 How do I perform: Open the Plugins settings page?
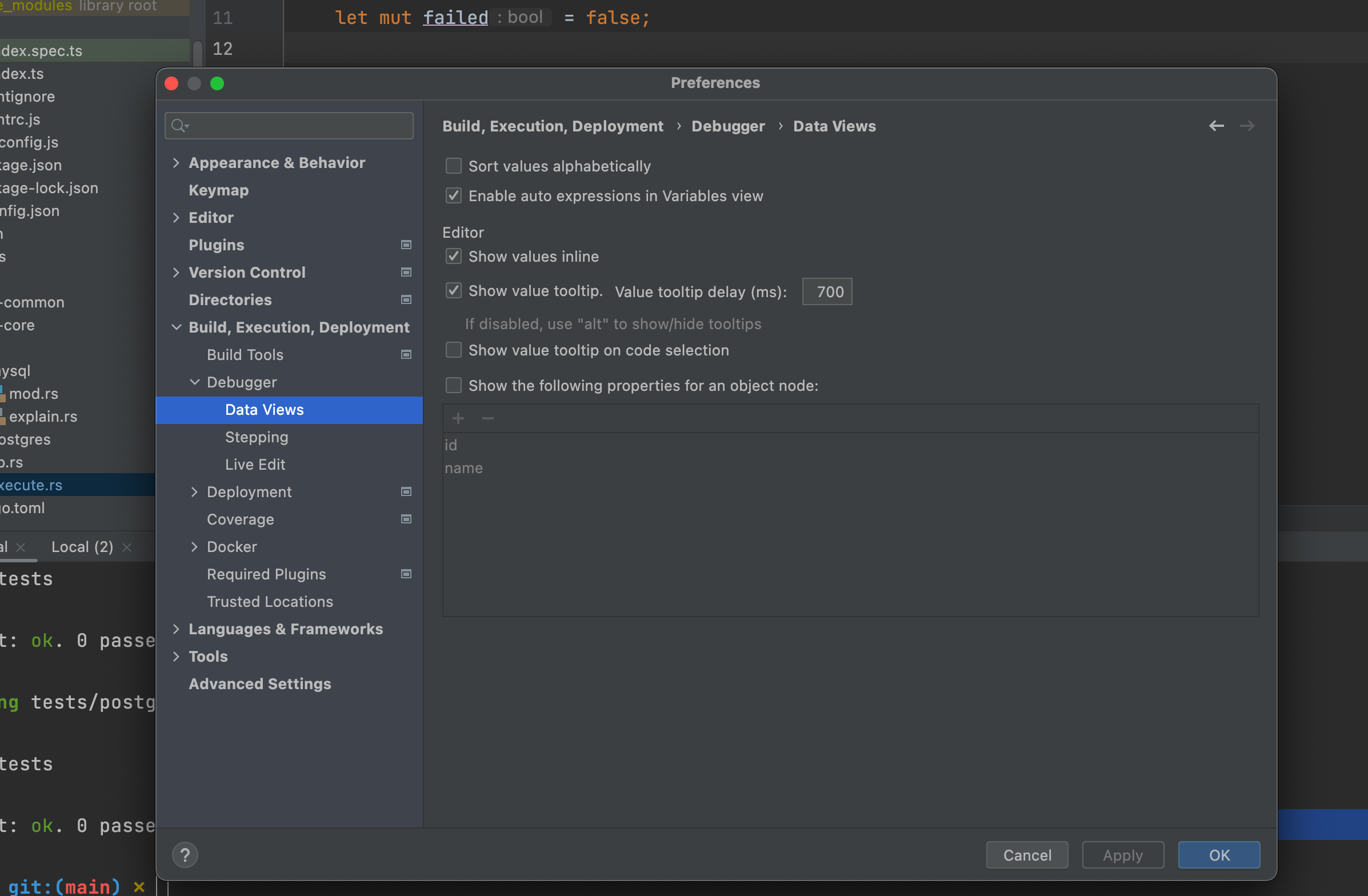[x=216, y=245]
